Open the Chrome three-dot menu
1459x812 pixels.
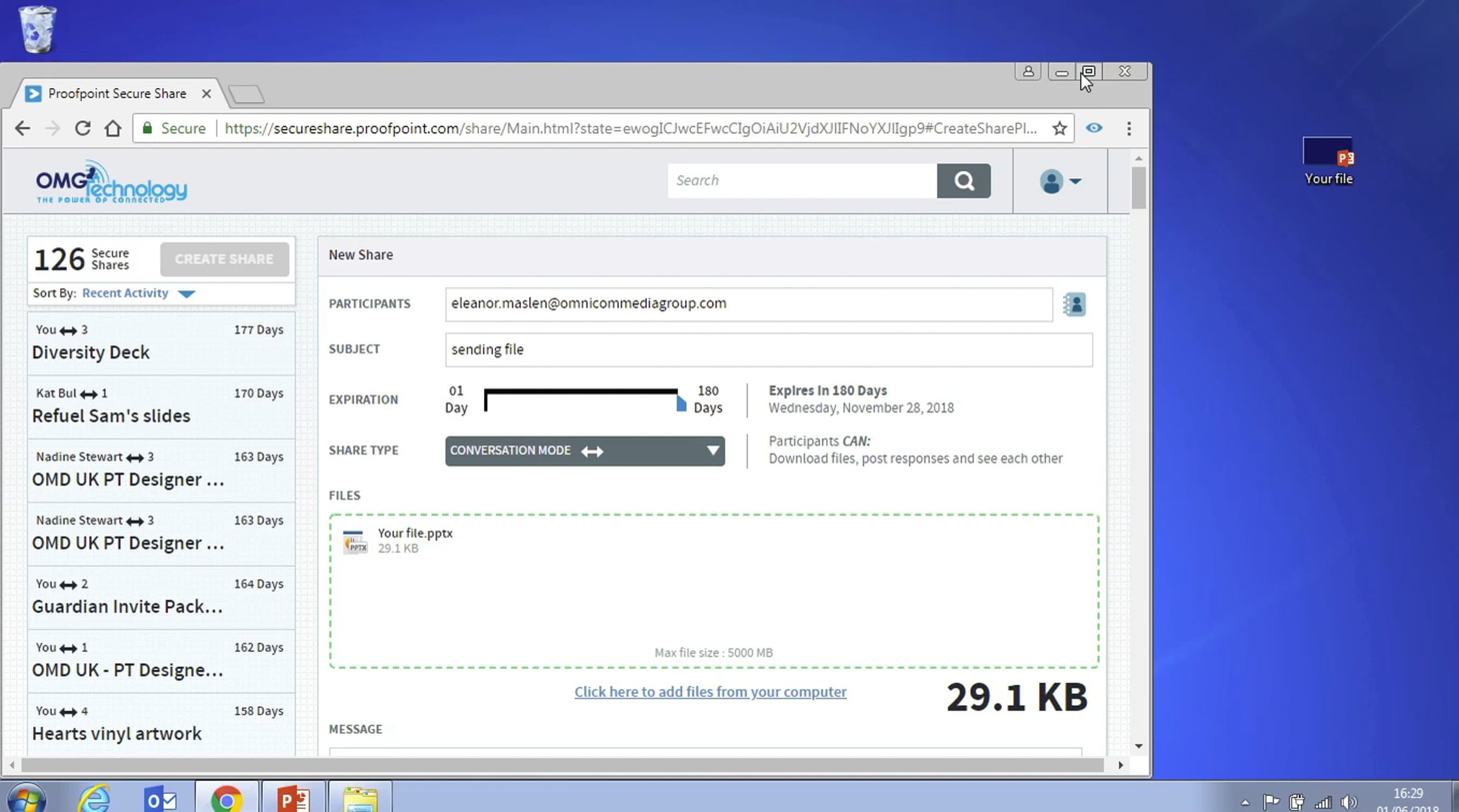click(1129, 128)
